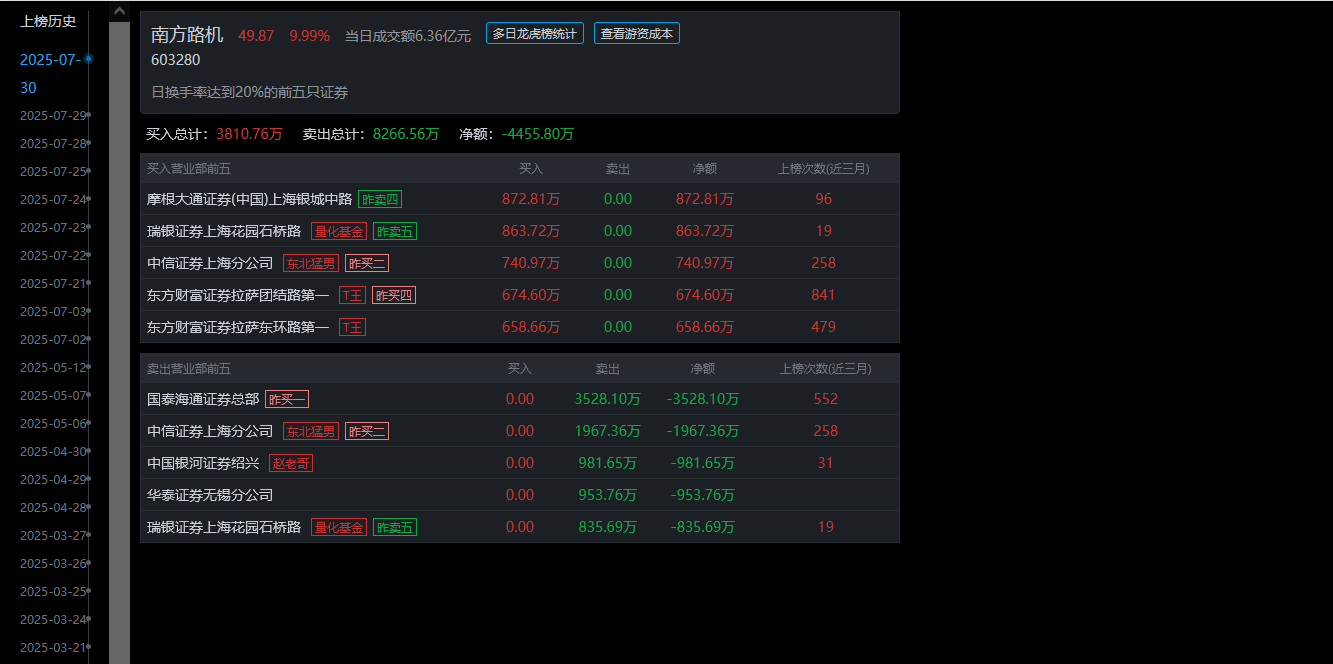The width and height of the screenshot is (1333, 664).
Task: Select the 2025-05-12 history date
Action: click(53, 367)
